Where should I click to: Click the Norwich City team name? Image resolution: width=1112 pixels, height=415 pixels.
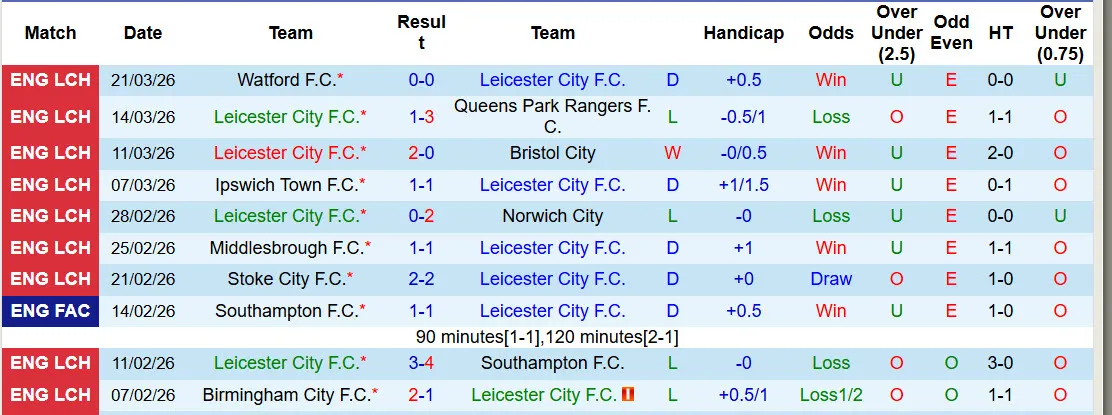[552, 216]
